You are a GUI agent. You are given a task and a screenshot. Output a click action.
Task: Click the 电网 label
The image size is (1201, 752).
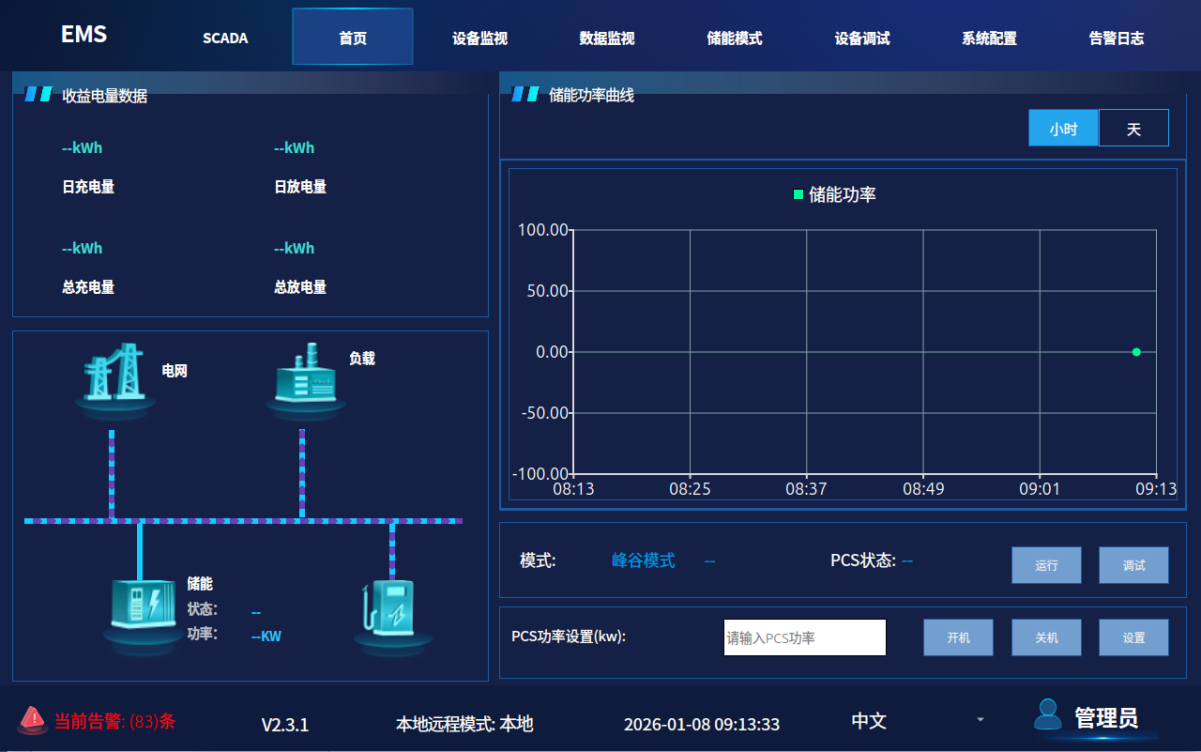174,371
